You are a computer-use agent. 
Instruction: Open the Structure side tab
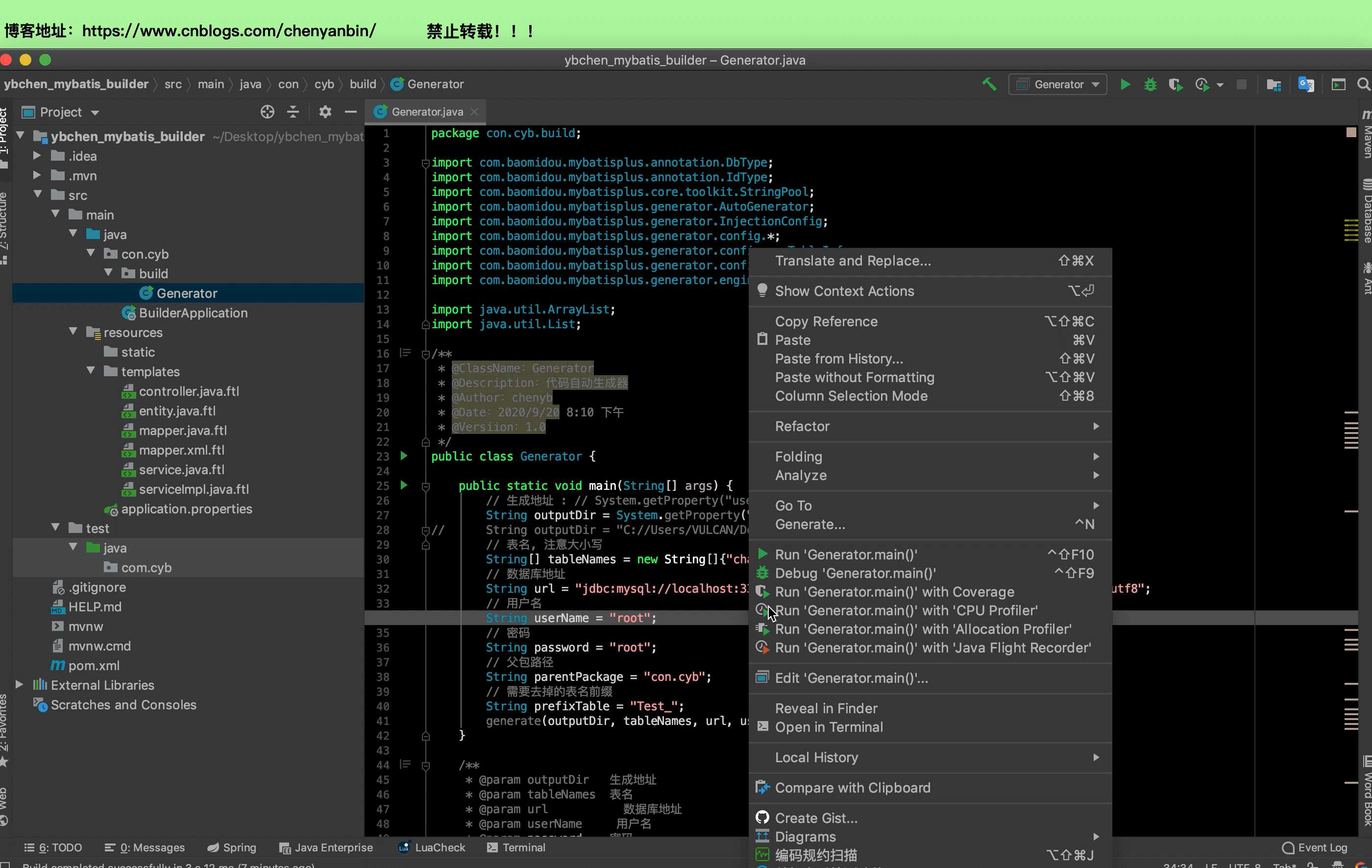click(x=4, y=228)
